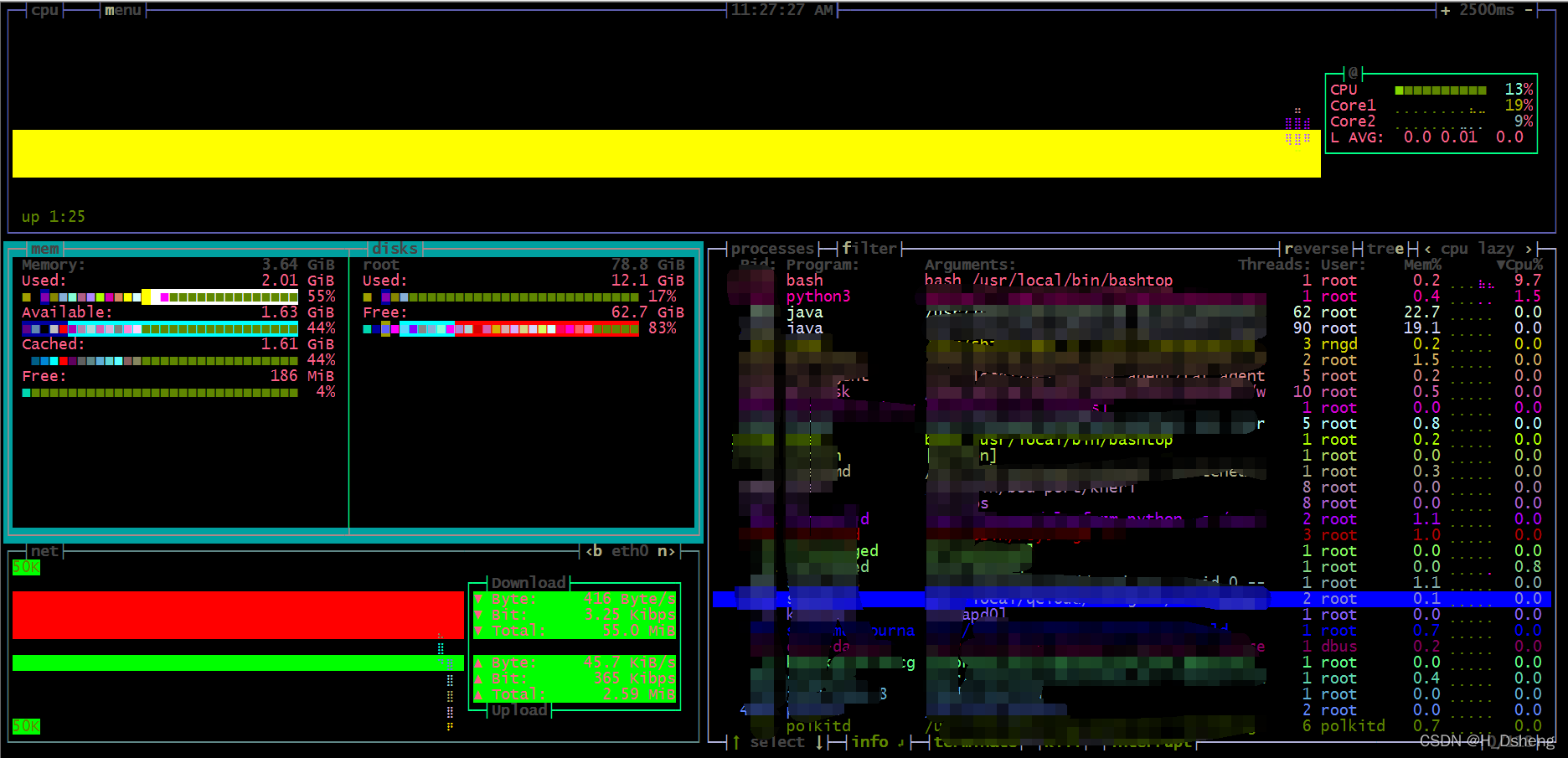
Task: Click the eth0 interface name
Action: (630, 551)
